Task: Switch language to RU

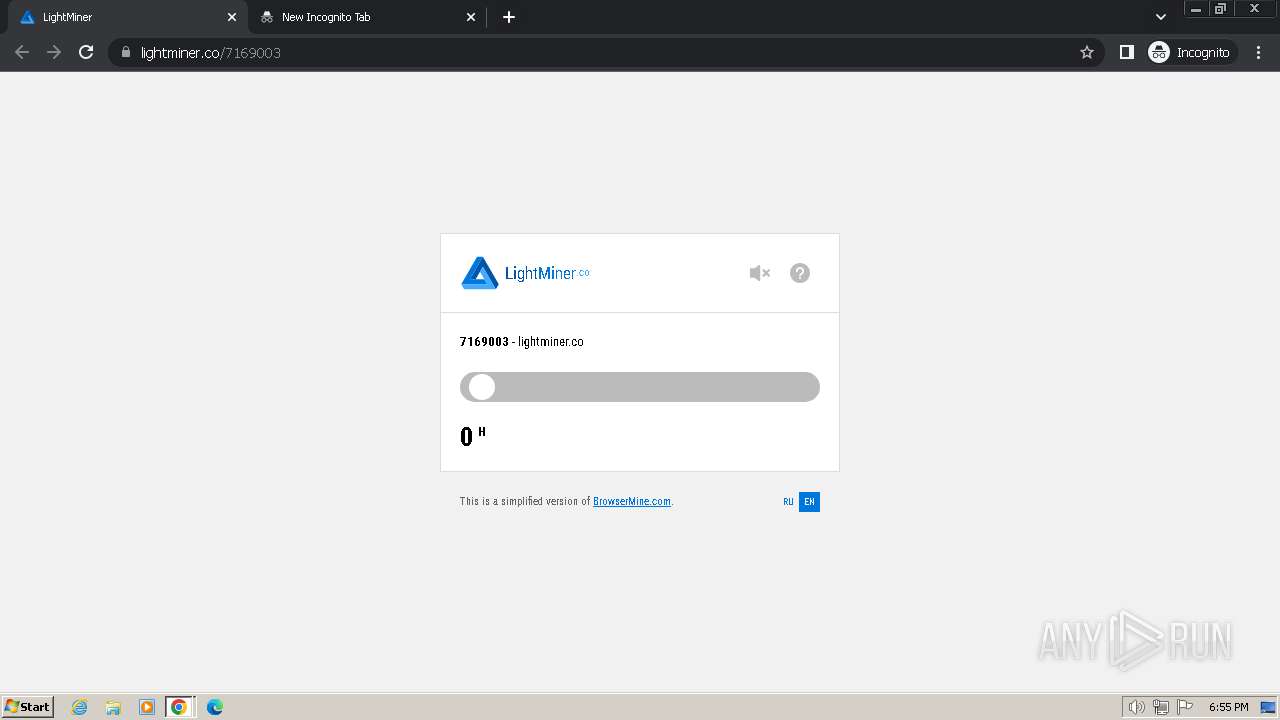Action: pos(788,502)
